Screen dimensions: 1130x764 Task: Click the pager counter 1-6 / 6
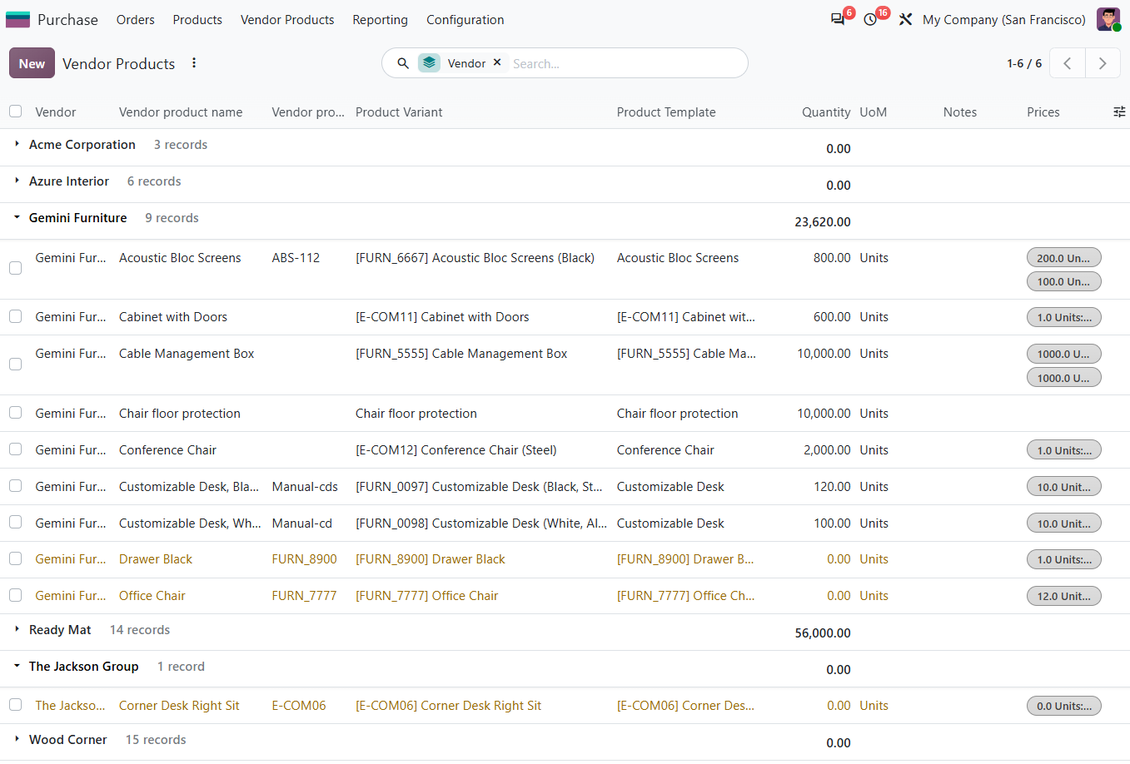coord(1024,63)
